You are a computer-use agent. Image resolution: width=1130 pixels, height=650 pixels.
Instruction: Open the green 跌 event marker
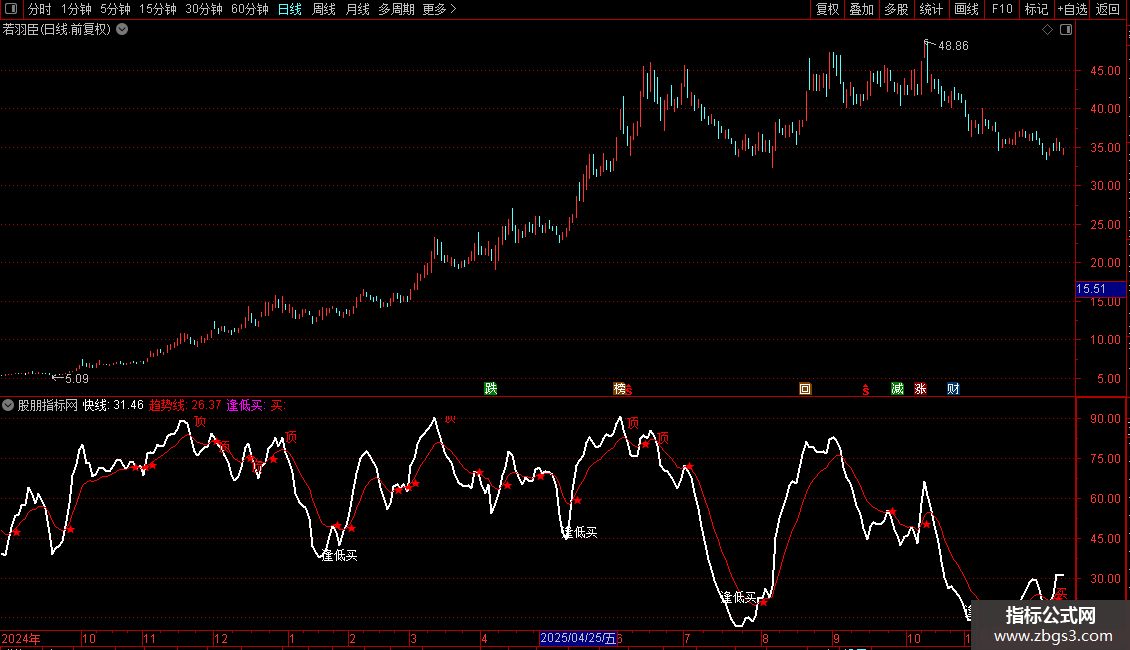[x=491, y=389]
